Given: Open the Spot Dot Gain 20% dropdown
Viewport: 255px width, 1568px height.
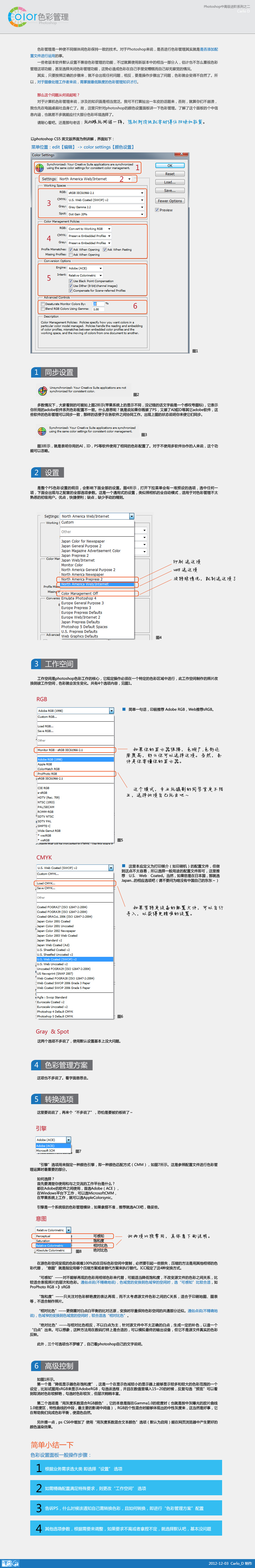Looking at the screenshot, I should [x=106, y=214].
